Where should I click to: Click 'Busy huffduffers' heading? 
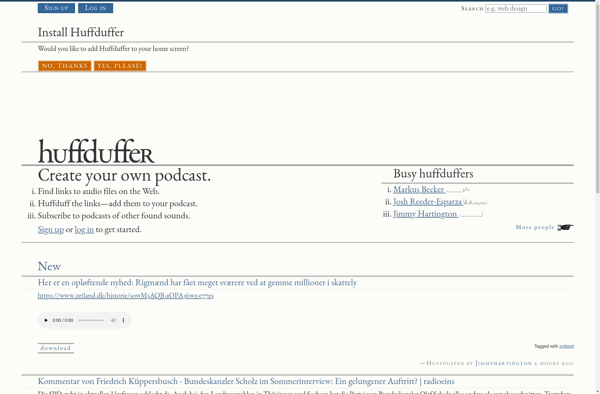click(x=433, y=174)
